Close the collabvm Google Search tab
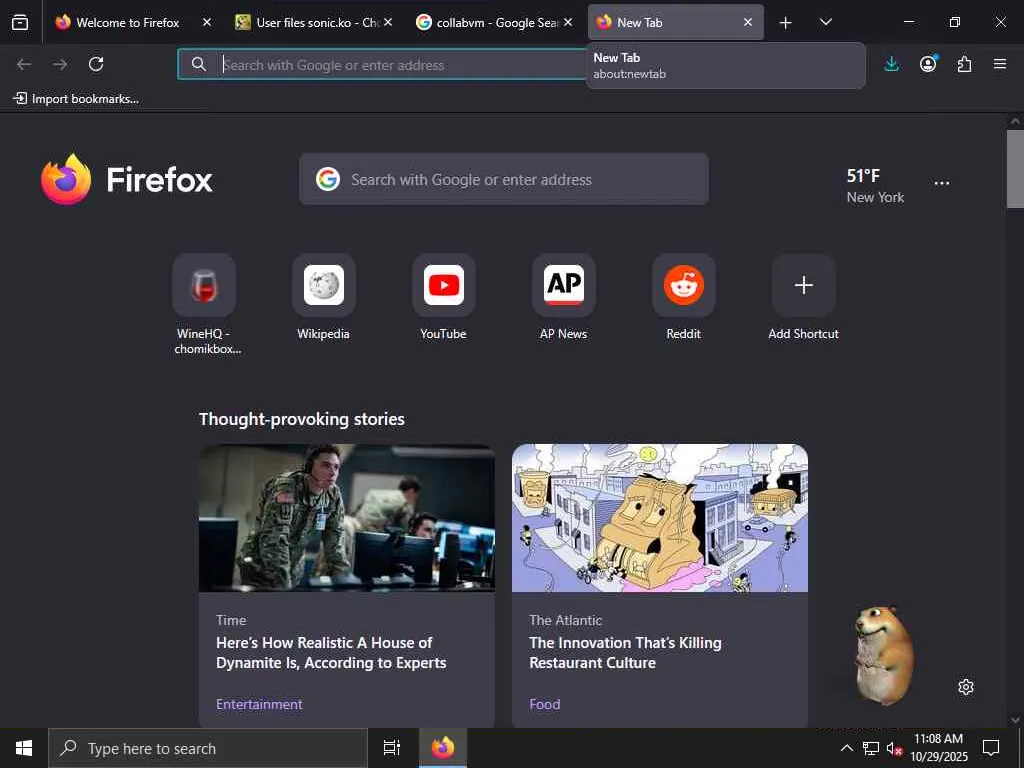1024x768 pixels. (x=568, y=22)
